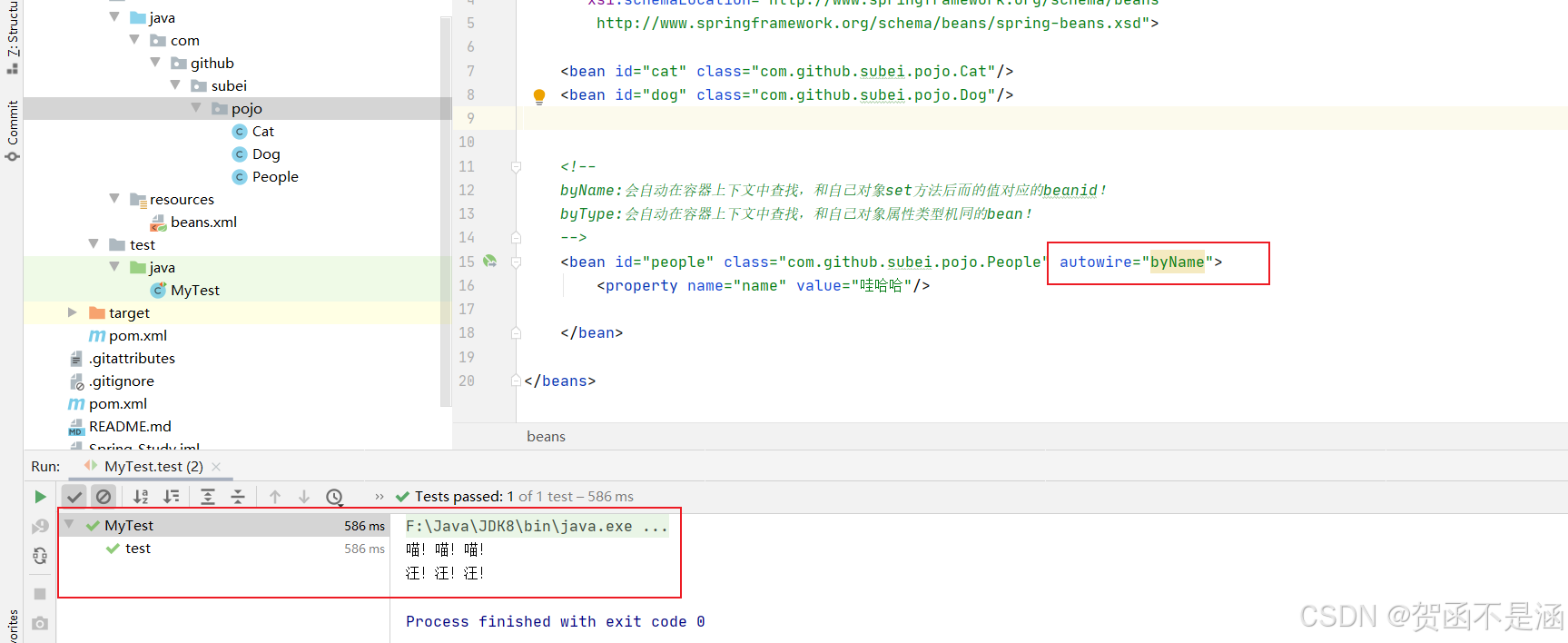Go to next failed test arrow
The height and width of the screenshot is (643, 1568).
[304, 497]
